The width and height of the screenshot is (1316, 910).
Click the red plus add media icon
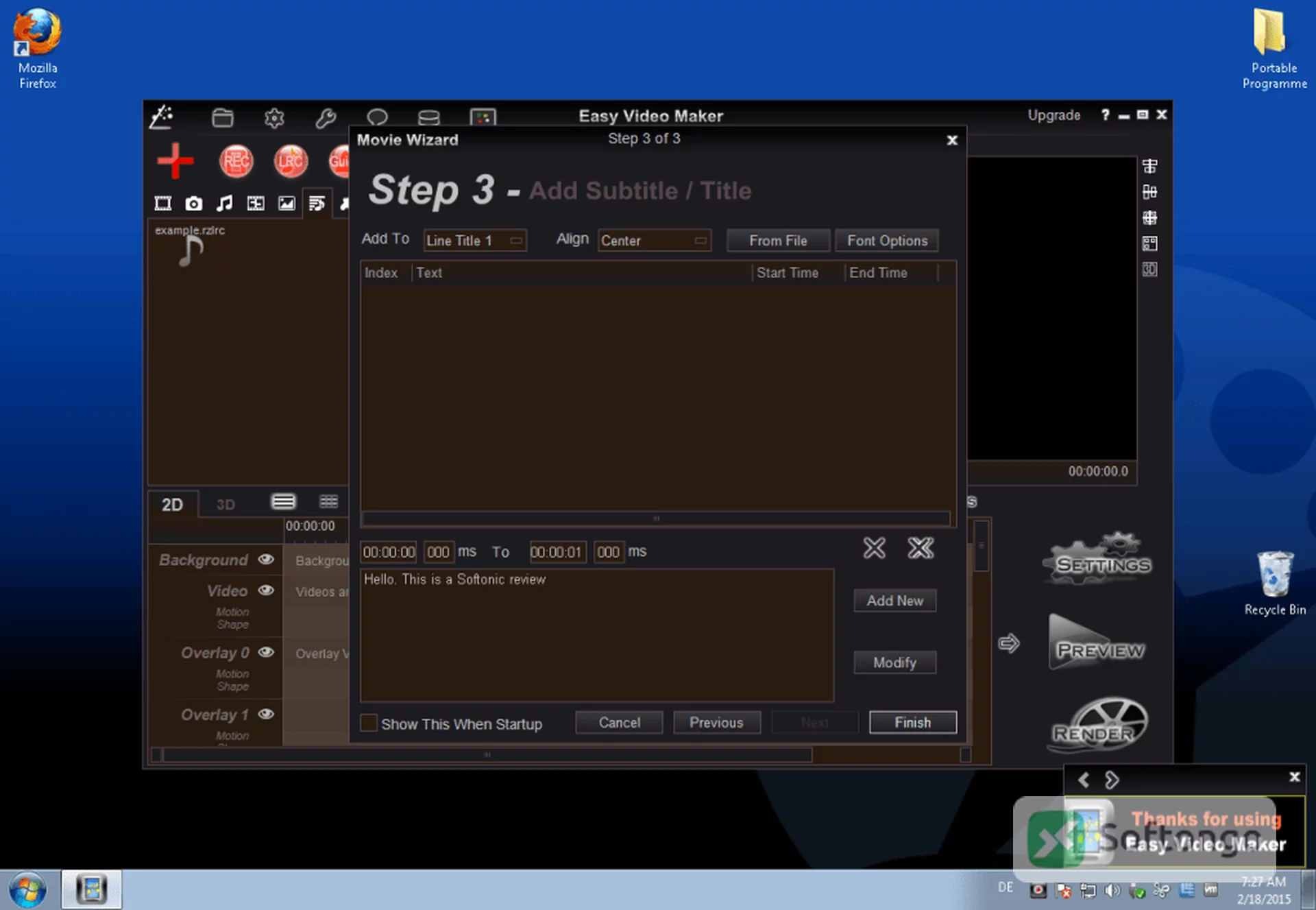tap(175, 161)
